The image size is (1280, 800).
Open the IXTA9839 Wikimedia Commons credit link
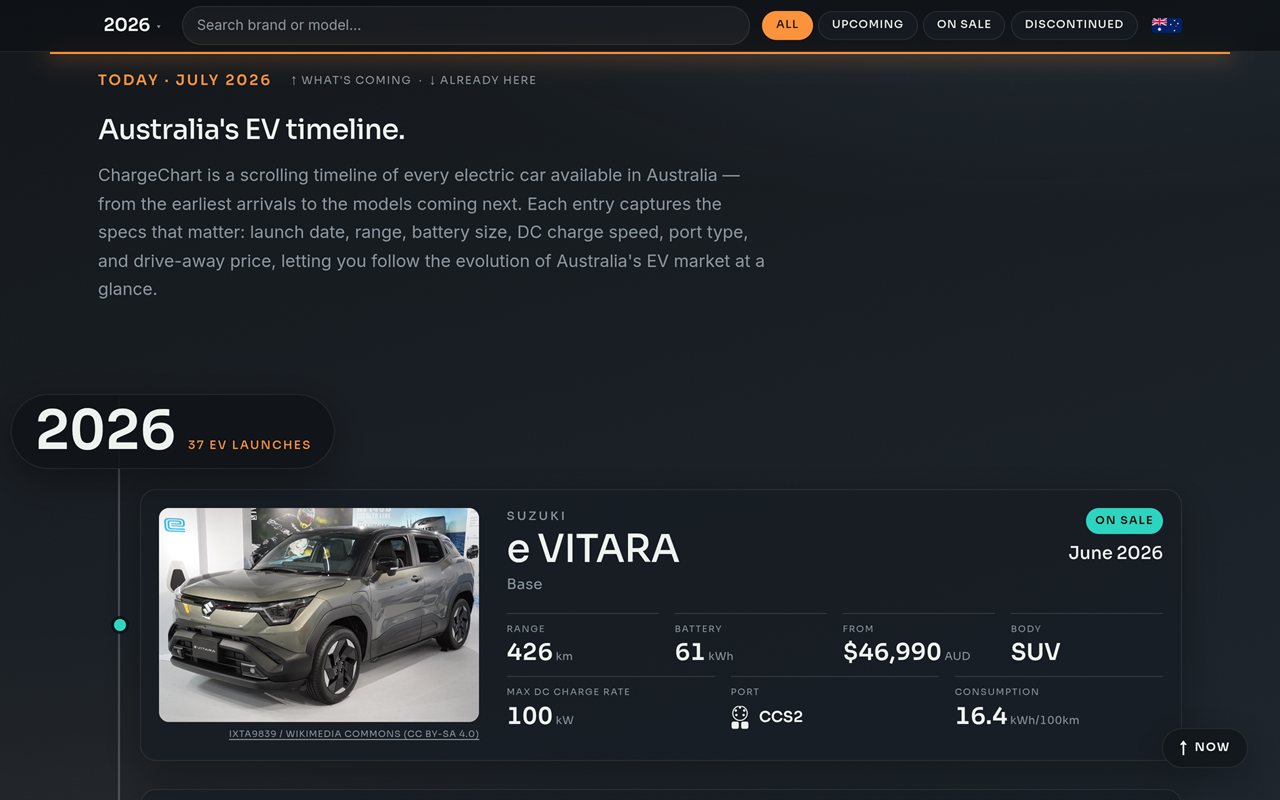354,734
